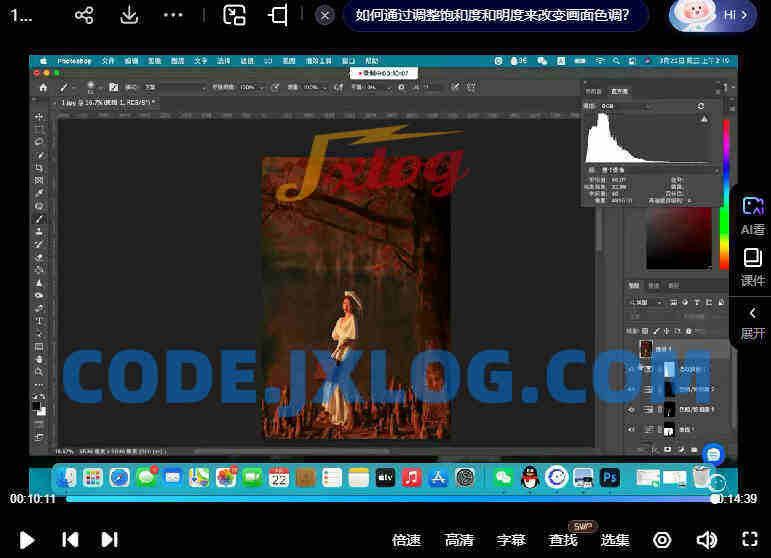Play the paused video
Viewport: 771px width, 558px height.
point(27,540)
